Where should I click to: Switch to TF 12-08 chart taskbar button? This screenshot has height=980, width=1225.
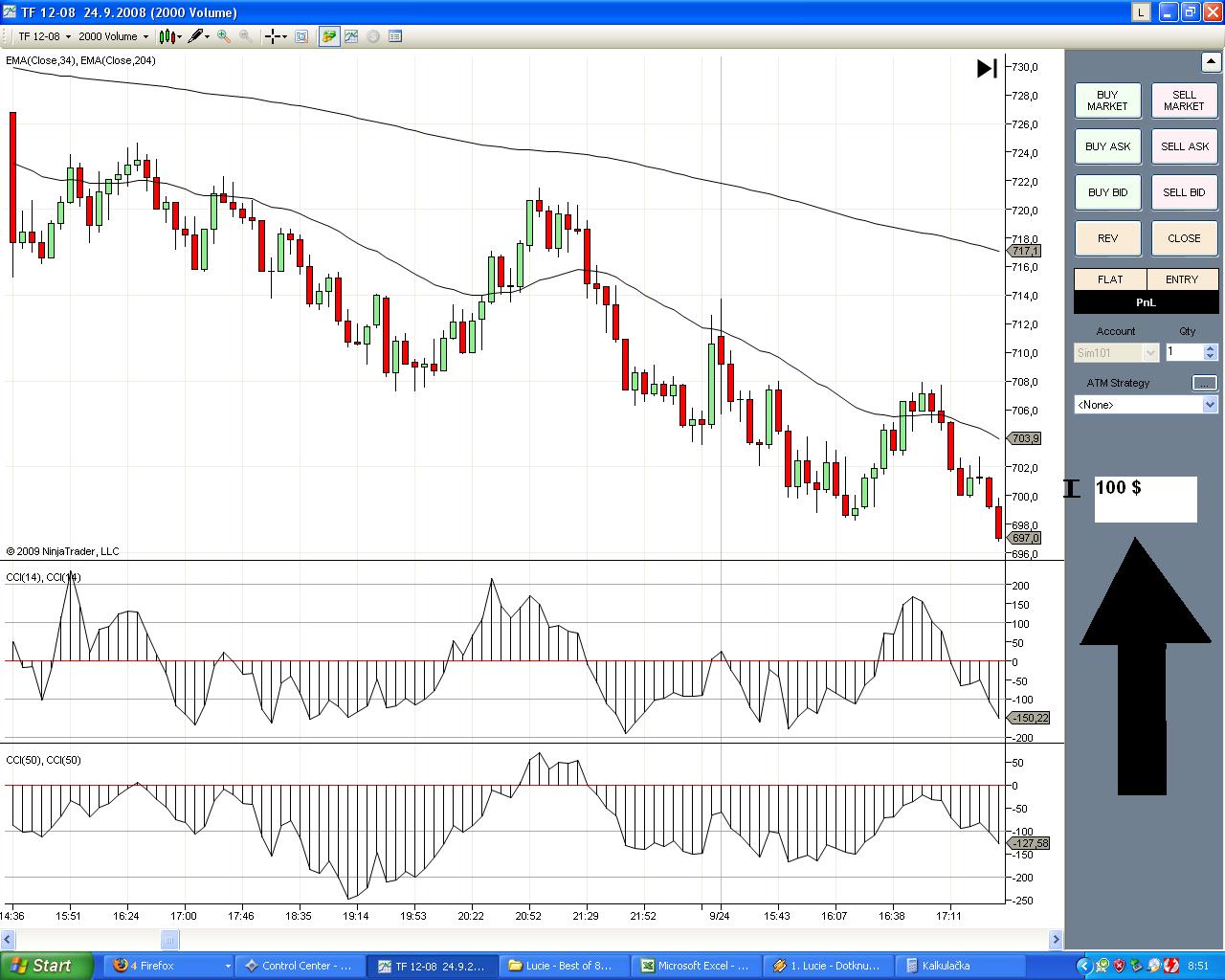tap(433, 966)
